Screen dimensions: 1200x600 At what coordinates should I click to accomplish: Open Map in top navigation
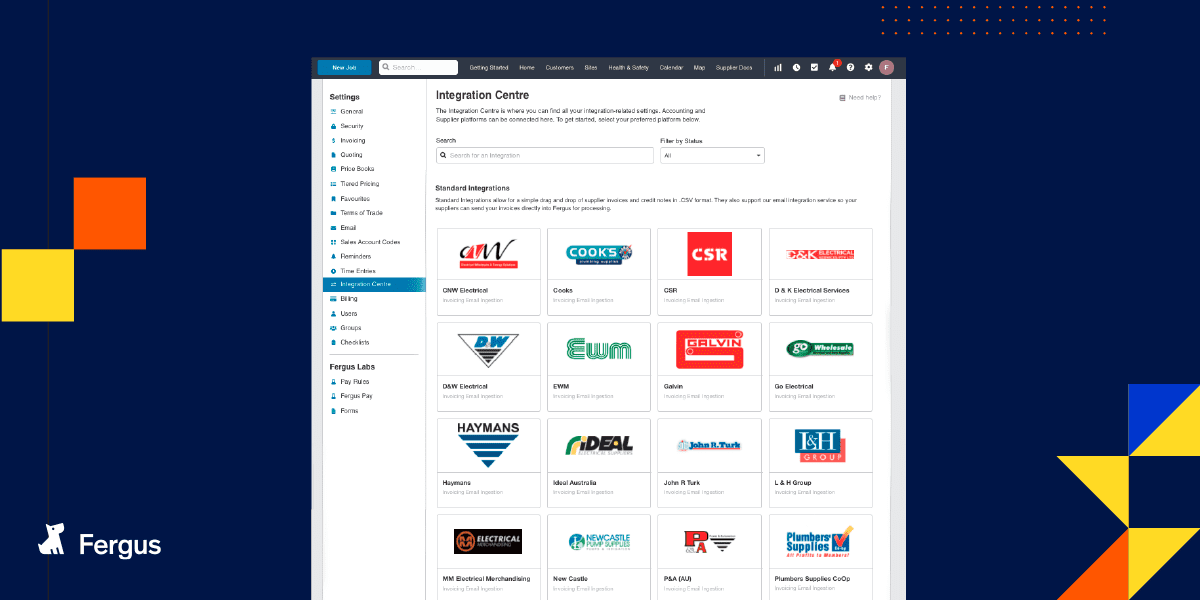tap(699, 67)
